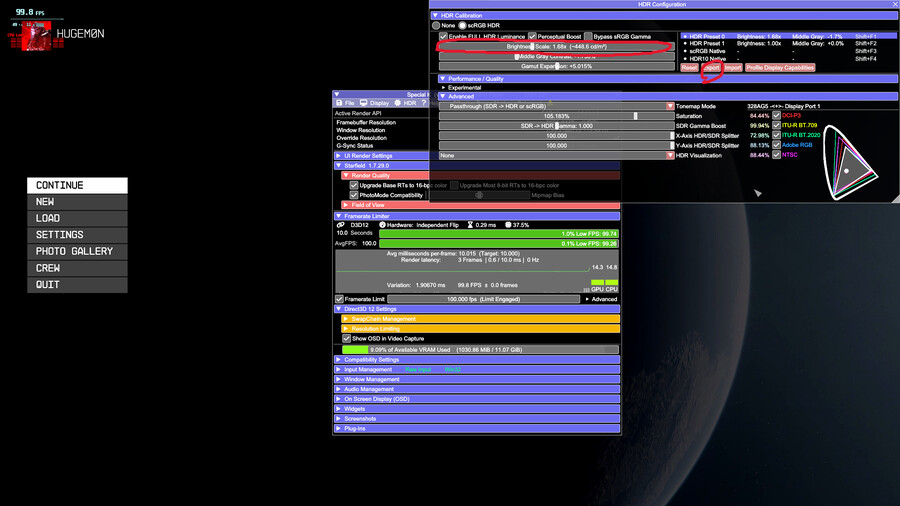Click the Reset HDR preset button
900x506 pixels.
coord(689,68)
